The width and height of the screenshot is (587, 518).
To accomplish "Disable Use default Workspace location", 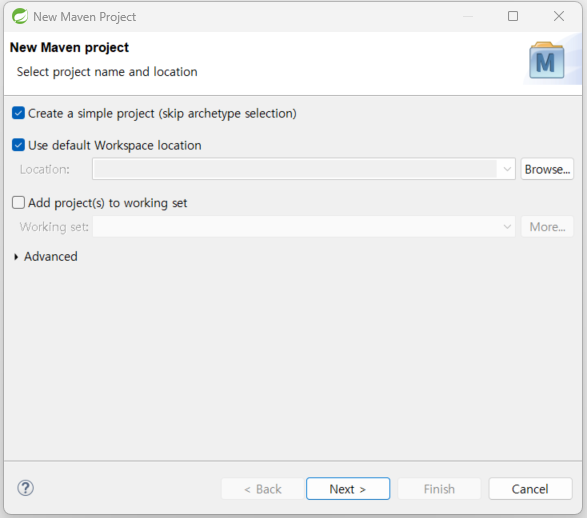I will pyautogui.click(x=18, y=145).
